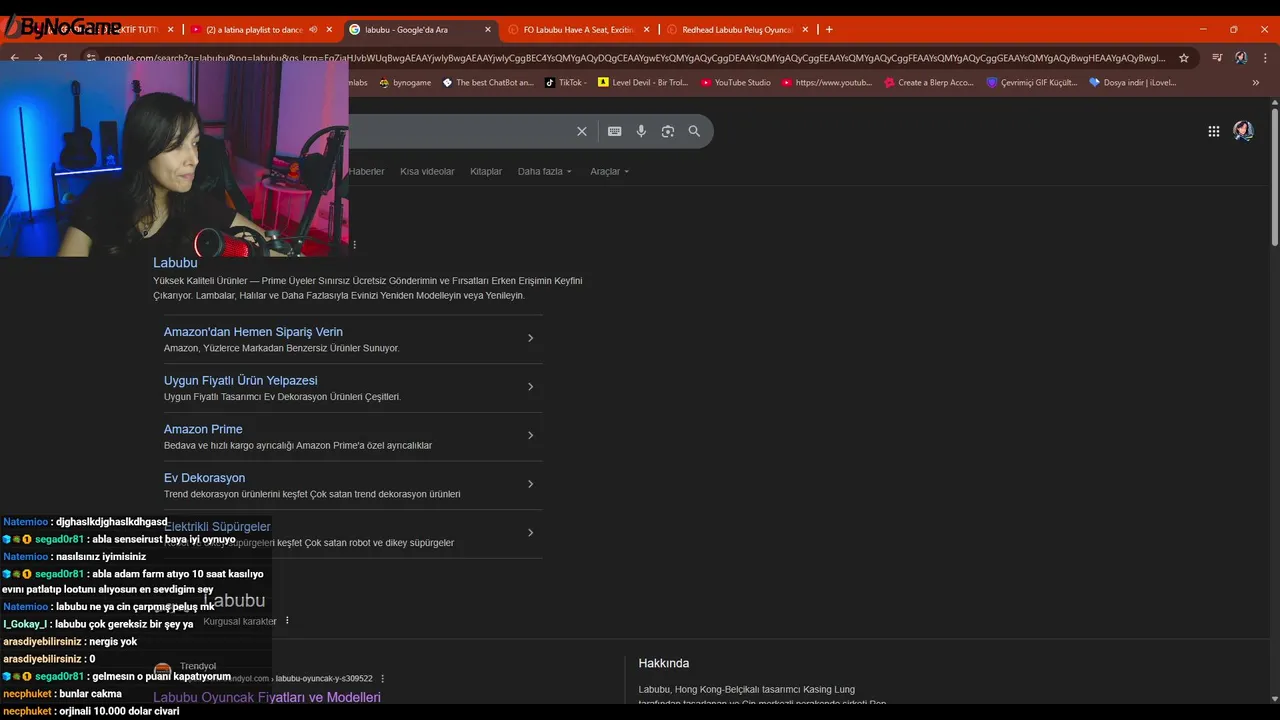Image resolution: width=1280 pixels, height=720 pixels.
Task: Expand chevron on 'Uygun Fiyatlı Ürün Yelpazesi' row
Action: pyautogui.click(x=530, y=387)
